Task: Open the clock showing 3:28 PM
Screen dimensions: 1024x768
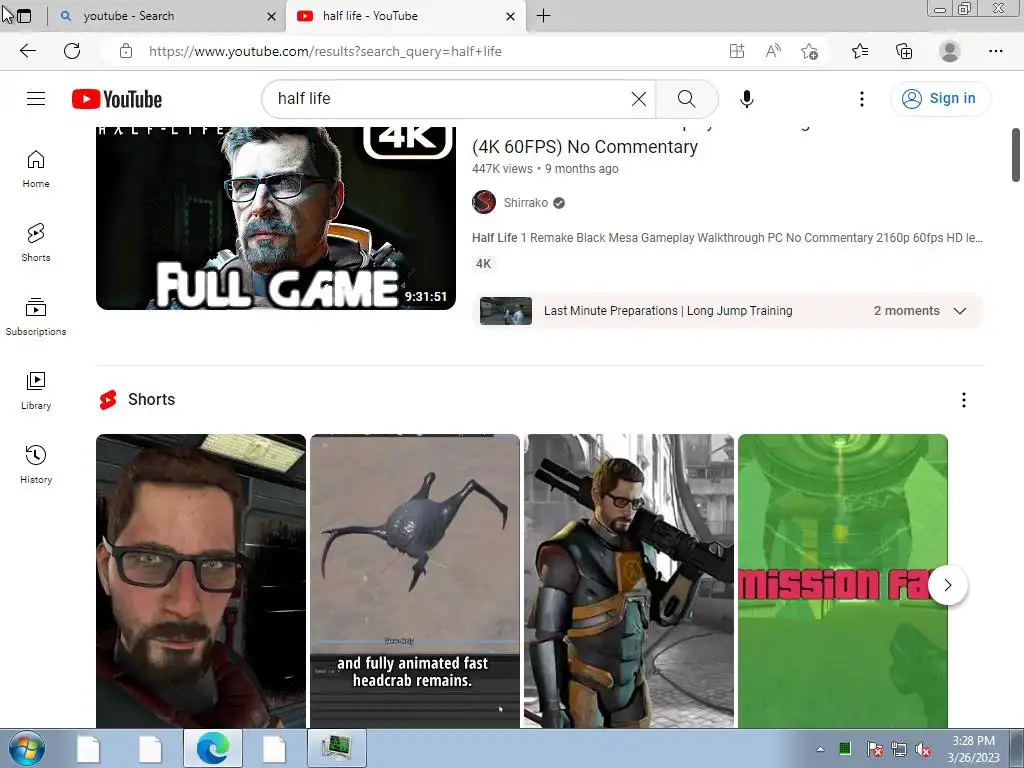Action: pos(973,749)
